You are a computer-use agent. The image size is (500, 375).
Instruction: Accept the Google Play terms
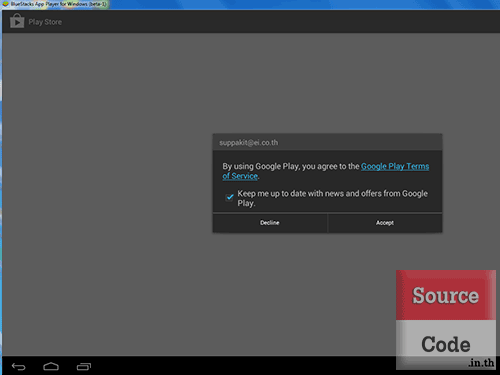click(x=385, y=223)
